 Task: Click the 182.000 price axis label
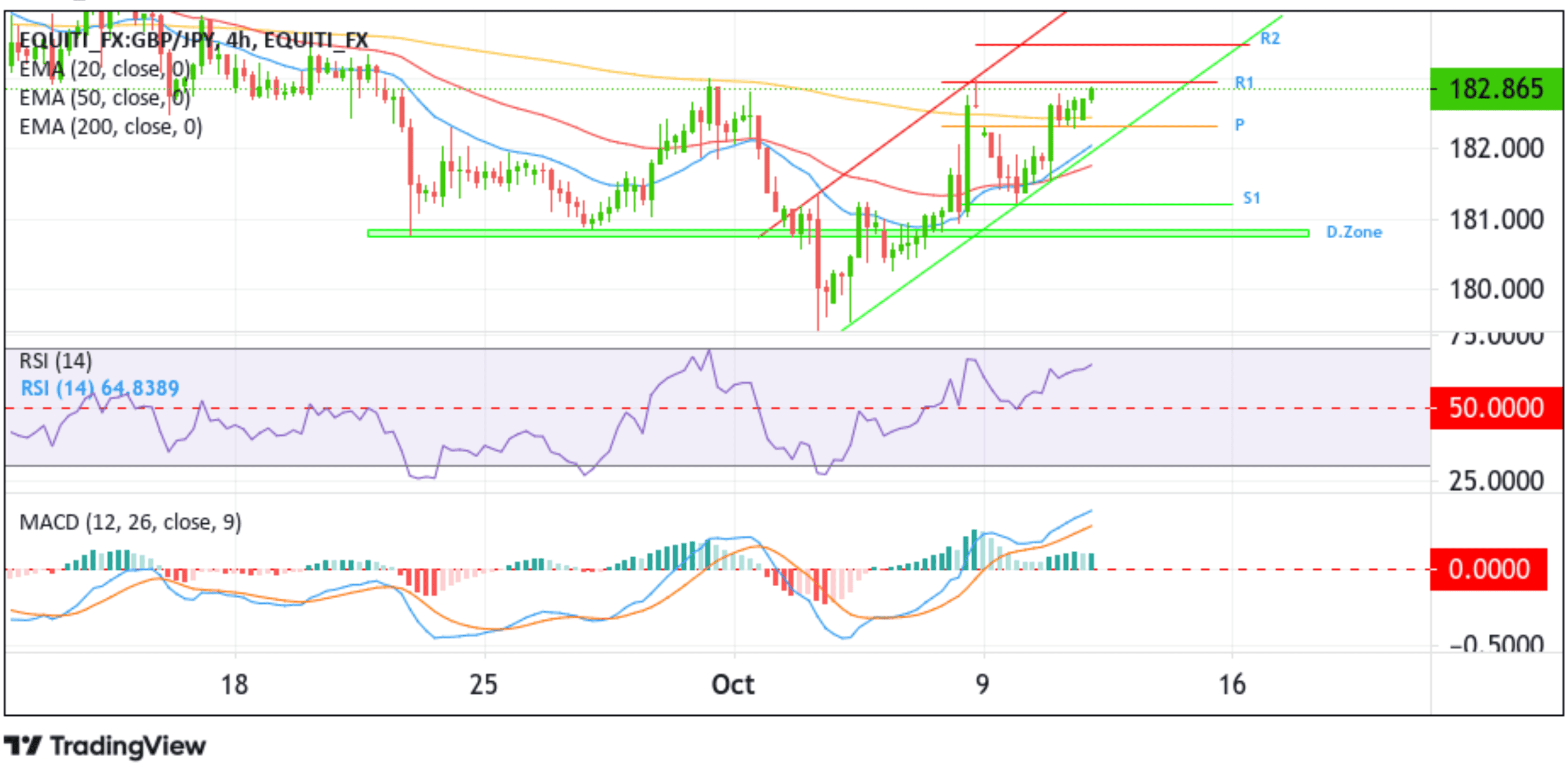click(1496, 149)
